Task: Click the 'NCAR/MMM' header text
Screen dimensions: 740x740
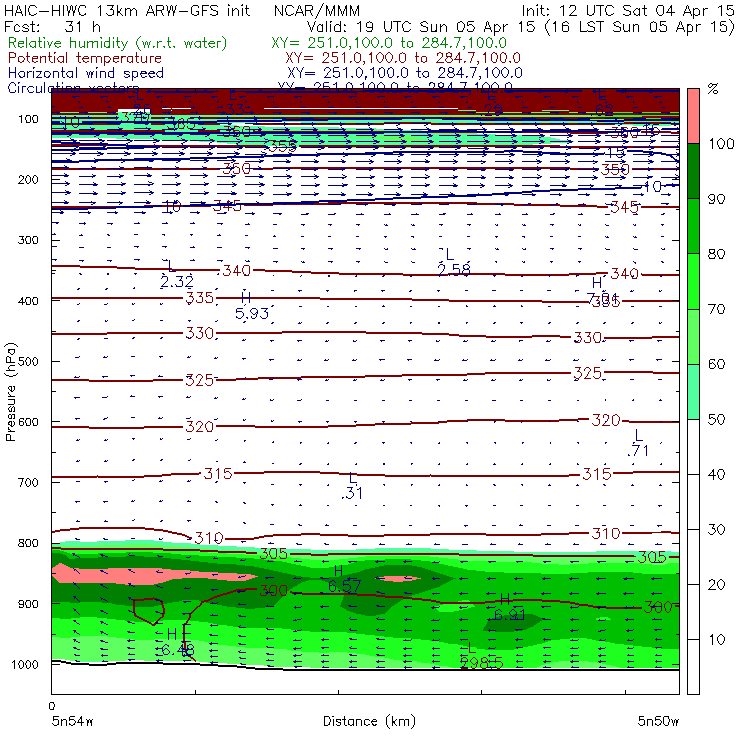Action: [x=317, y=11]
